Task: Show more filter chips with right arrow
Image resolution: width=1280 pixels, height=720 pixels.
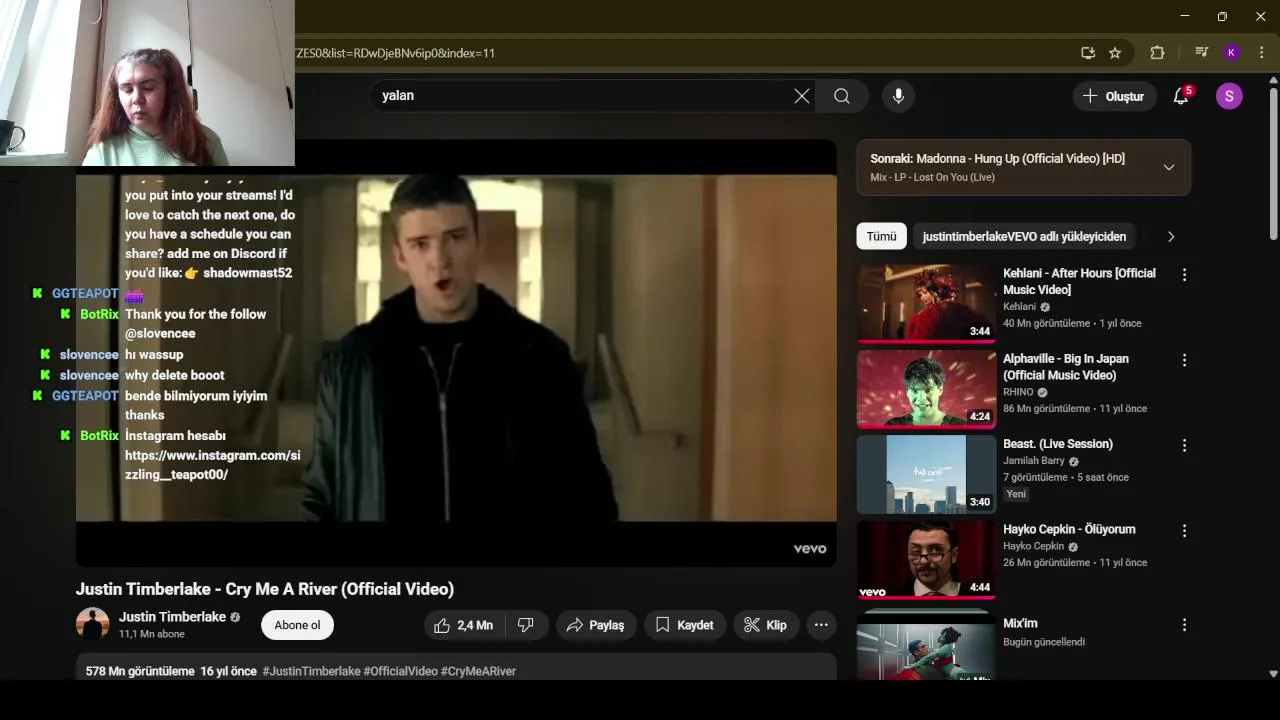Action: [x=1171, y=237]
